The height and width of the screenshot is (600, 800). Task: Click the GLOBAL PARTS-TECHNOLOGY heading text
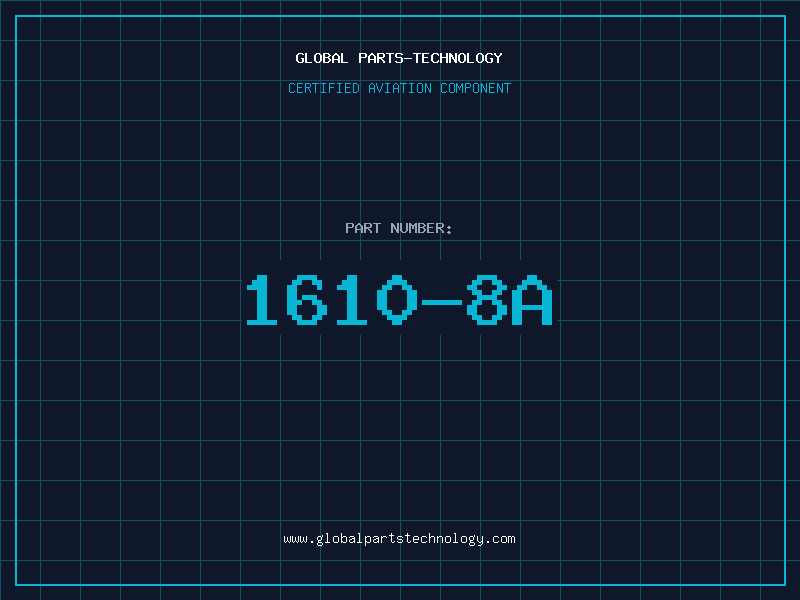pos(399,58)
